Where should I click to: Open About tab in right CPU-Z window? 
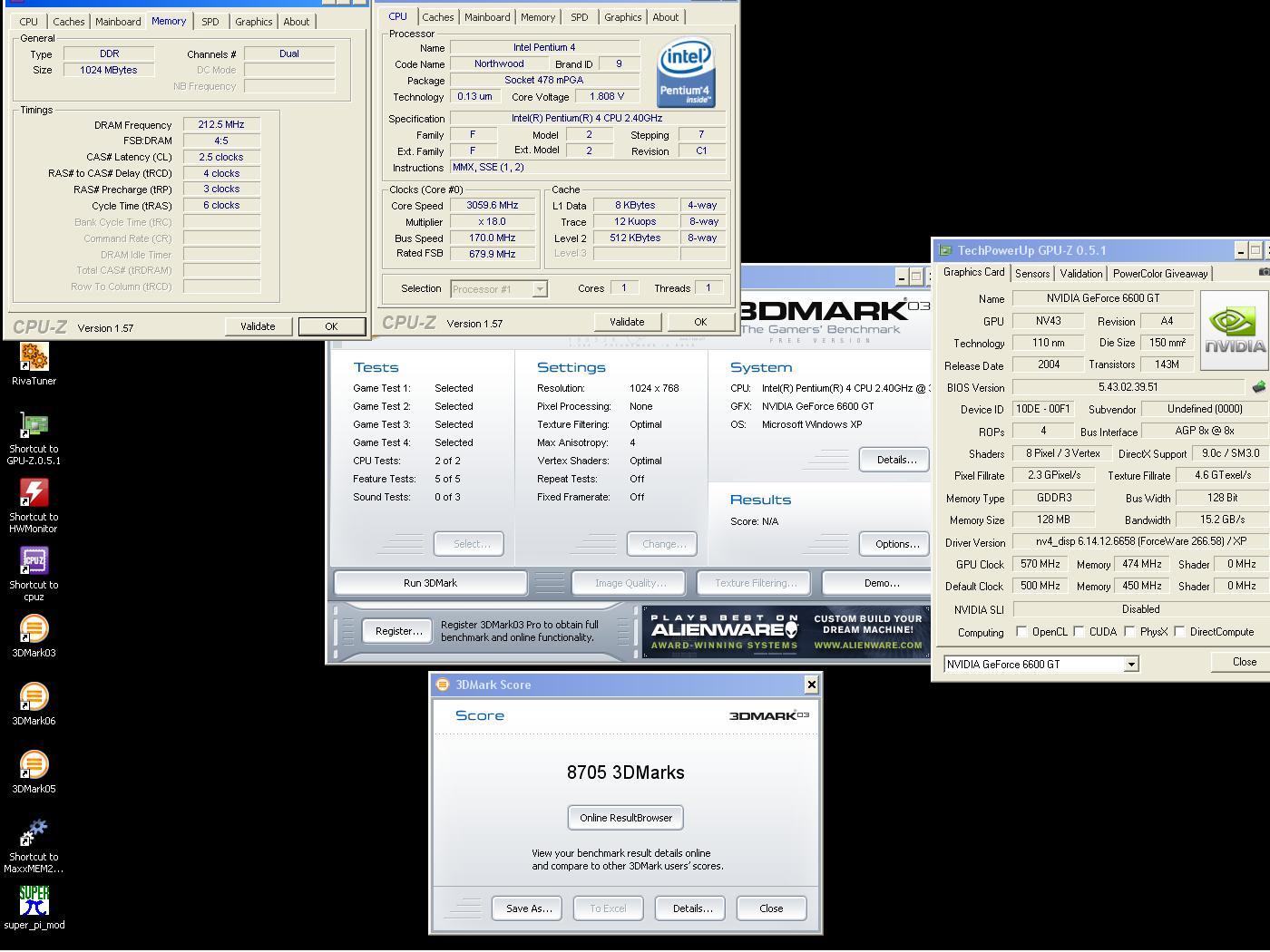pos(665,17)
